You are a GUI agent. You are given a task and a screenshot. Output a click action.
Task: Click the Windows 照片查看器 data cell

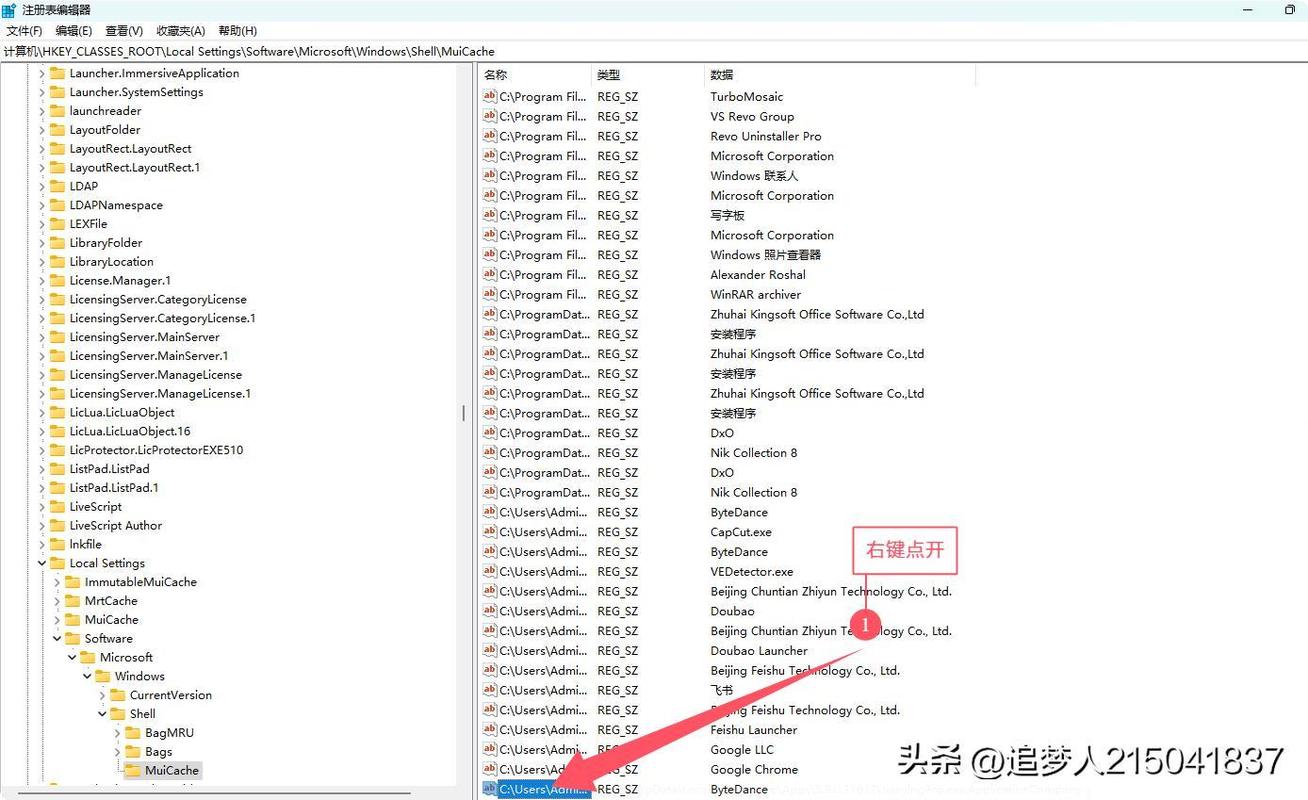pos(766,255)
